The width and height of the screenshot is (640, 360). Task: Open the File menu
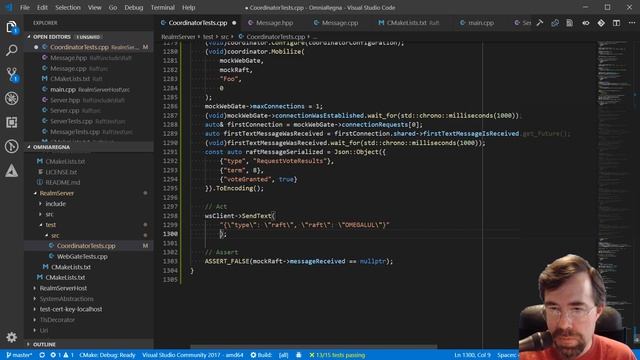25,7
